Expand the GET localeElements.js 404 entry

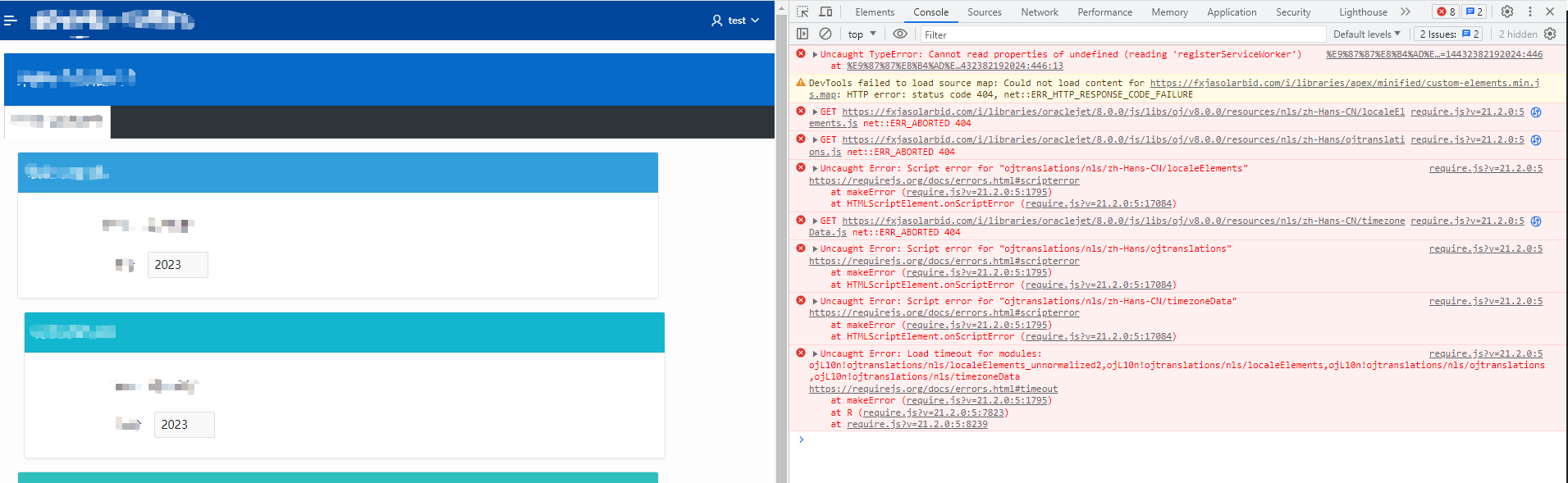(x=815, y=112)
